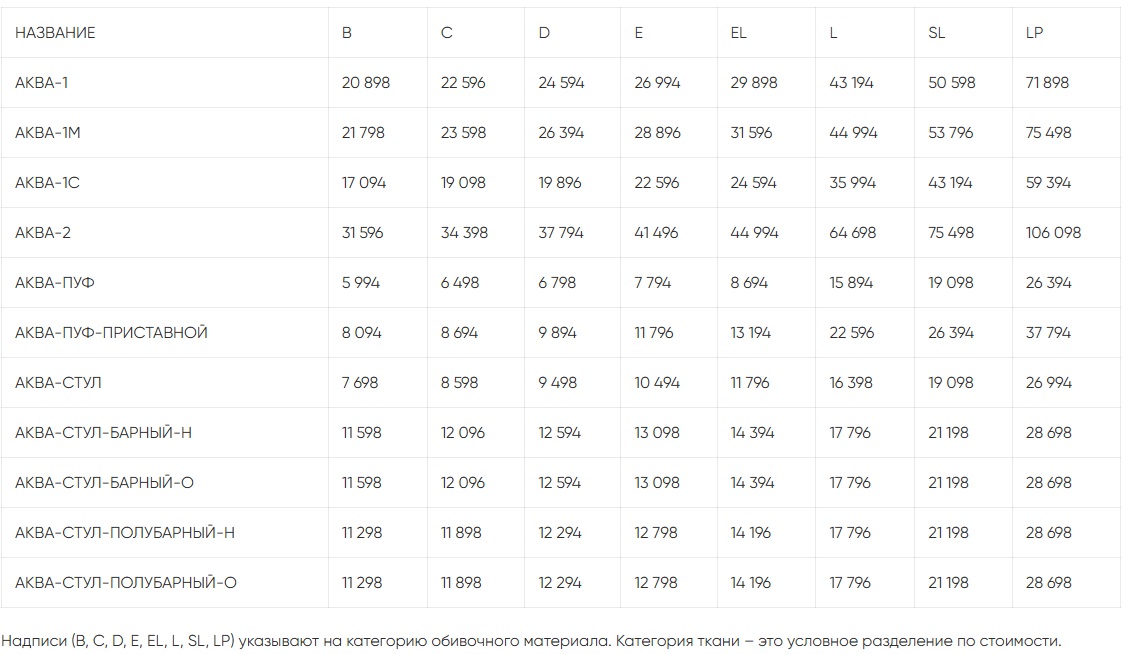
Task: Click price 20 898 for АКВА-1
Action: [366, 83]
